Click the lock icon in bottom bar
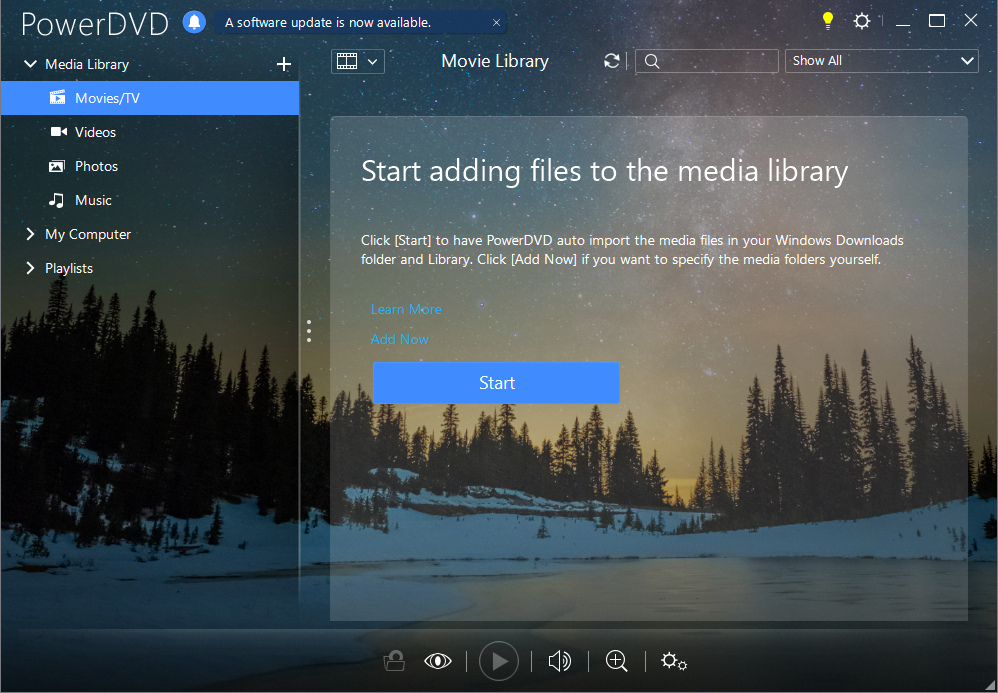The width and height of the screenshot is (998, 693). (395, 661)
